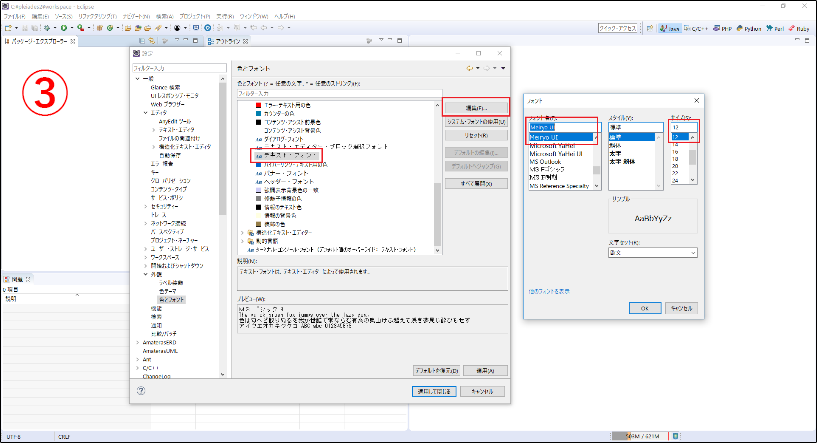Screen dimensions: 817x443
Task: Run garbage collector trash icon
Action: pos(678,437)
